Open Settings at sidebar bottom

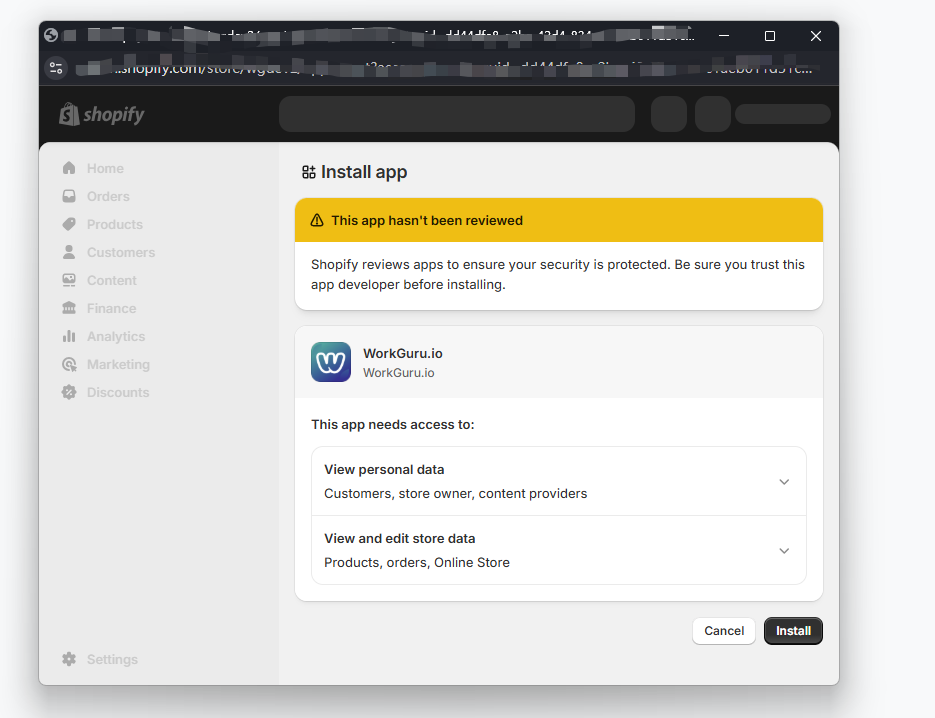pos(112,659)
